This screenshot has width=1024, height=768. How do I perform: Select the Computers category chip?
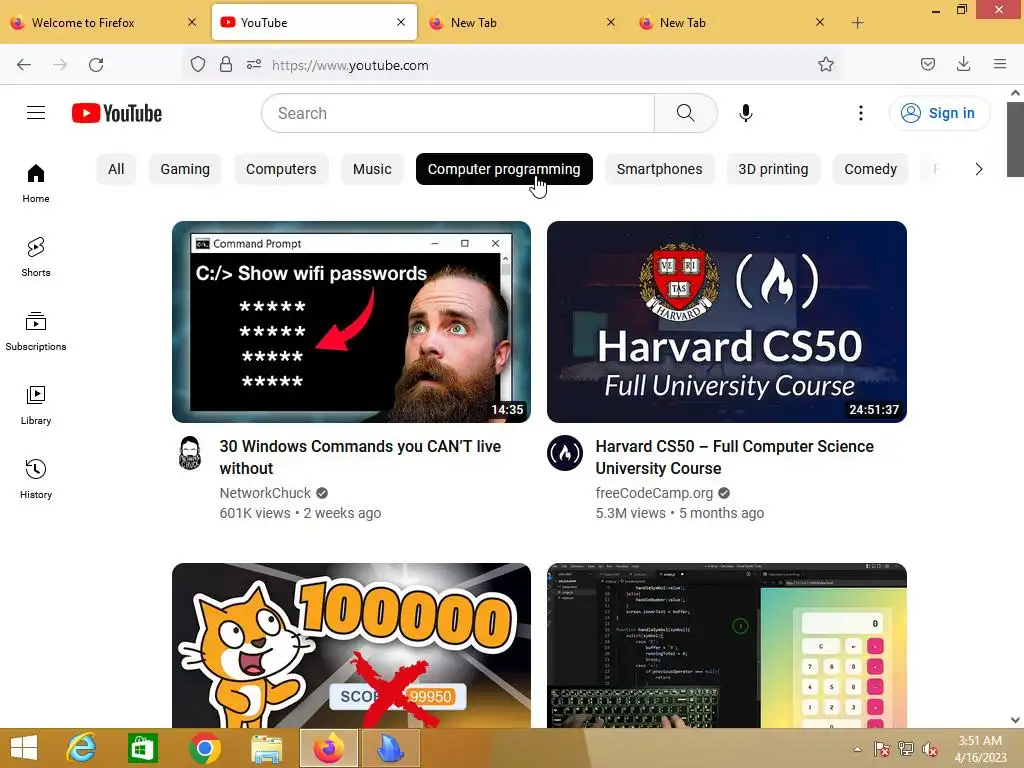coord(281,169)
